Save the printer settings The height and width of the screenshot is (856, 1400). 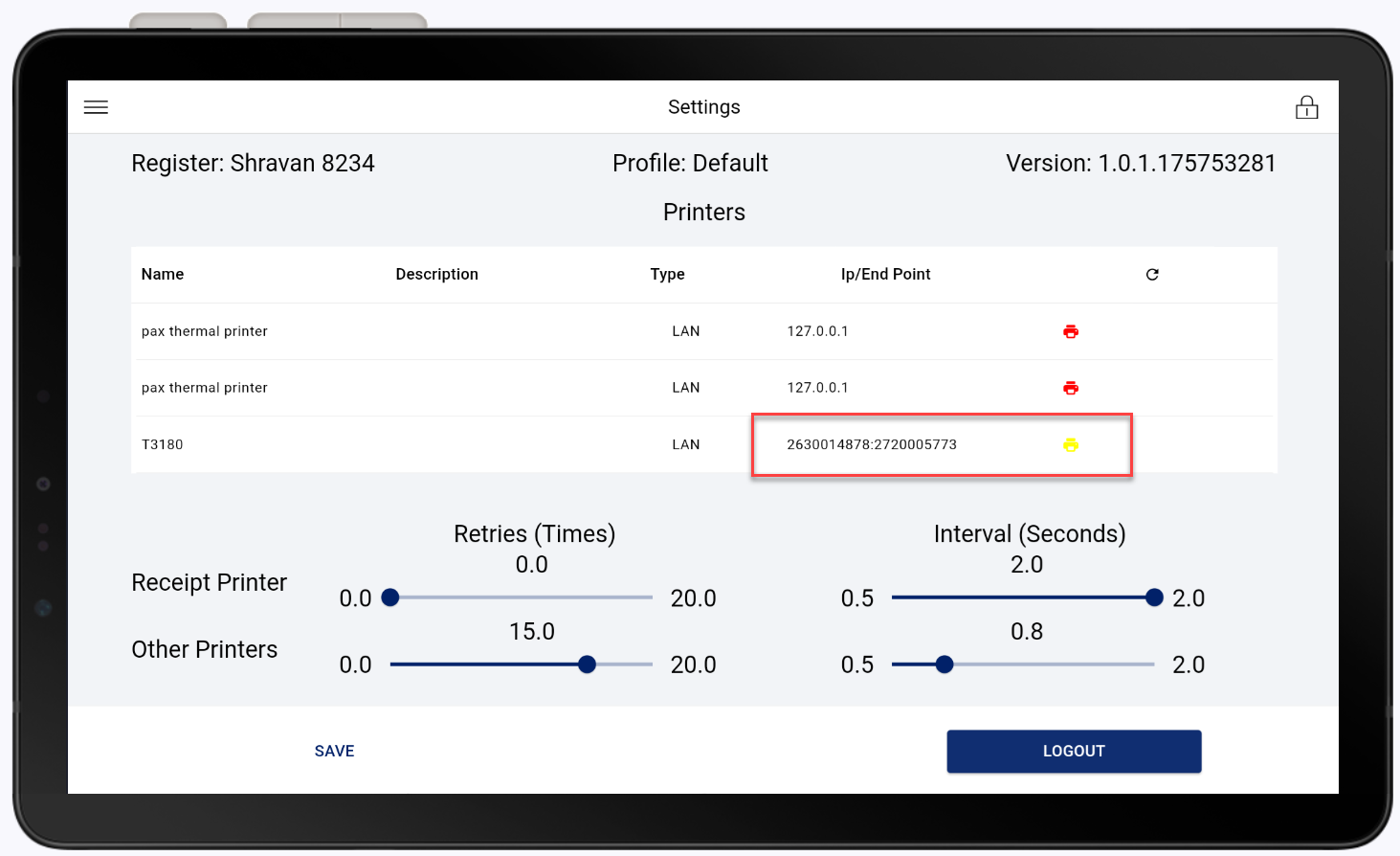(334, 751)
